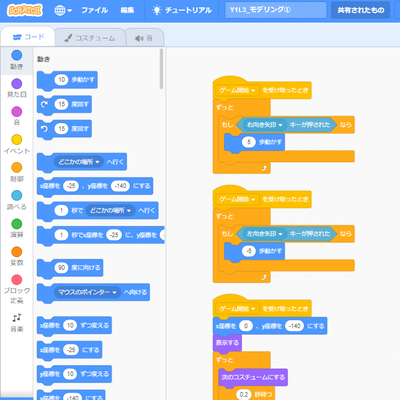Click the x座標を 10 ずつ変える block

click(x=74, y=326)
